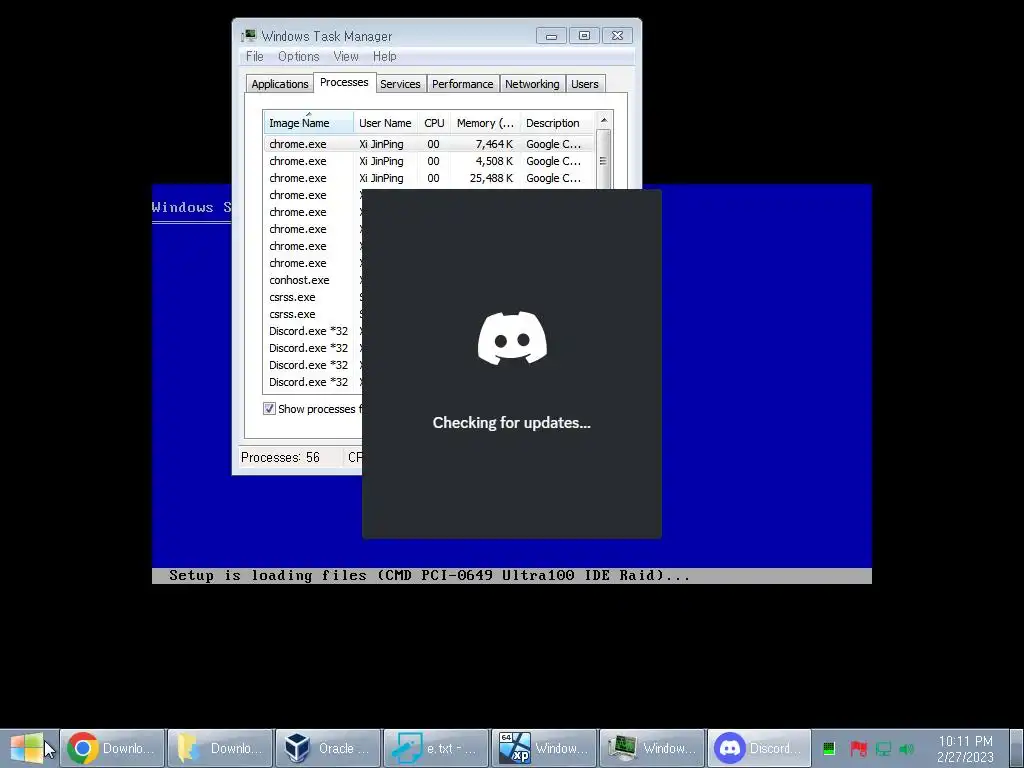Click the green CPU meter tray icon
The image size is (1024, 768).
[x=829, y=749]
